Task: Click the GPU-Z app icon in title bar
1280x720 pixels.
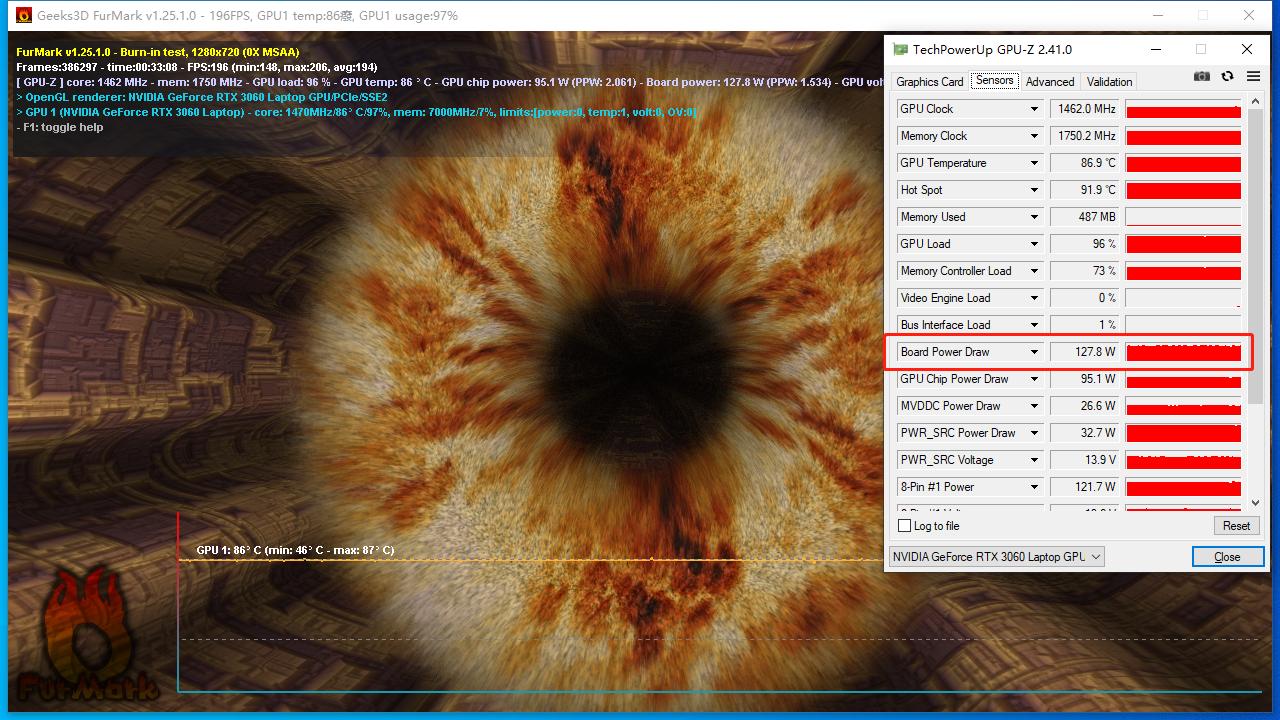Action: point(900,49)
